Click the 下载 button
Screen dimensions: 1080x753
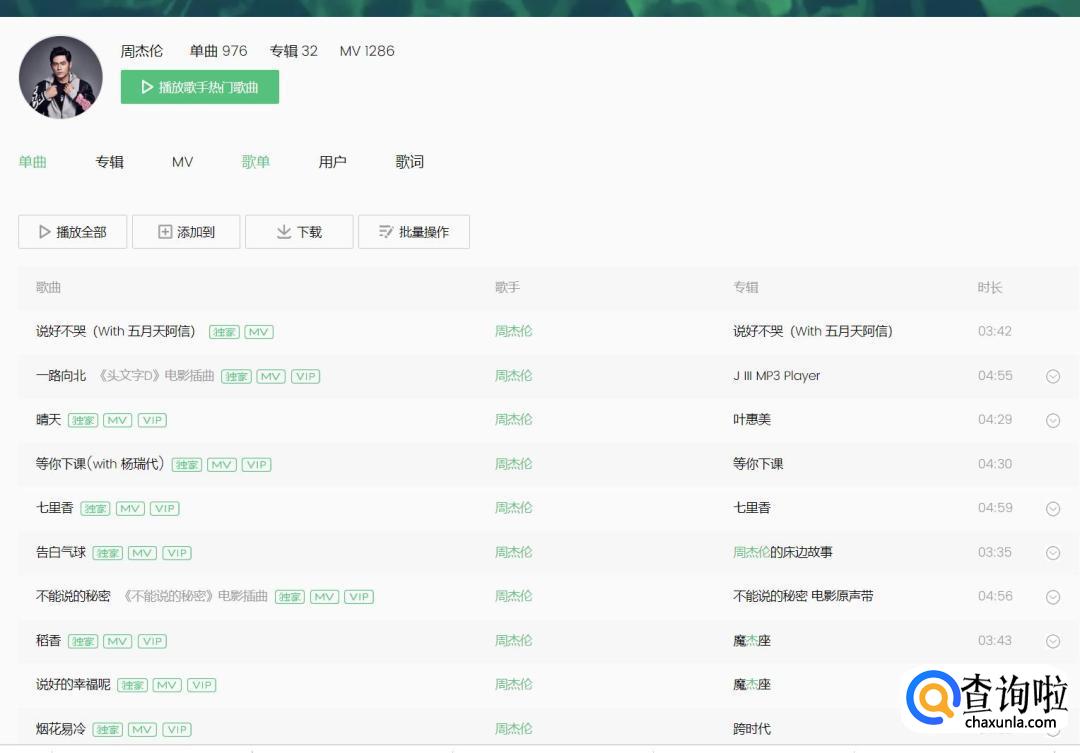pyautogui.click(x=299, y=231)
